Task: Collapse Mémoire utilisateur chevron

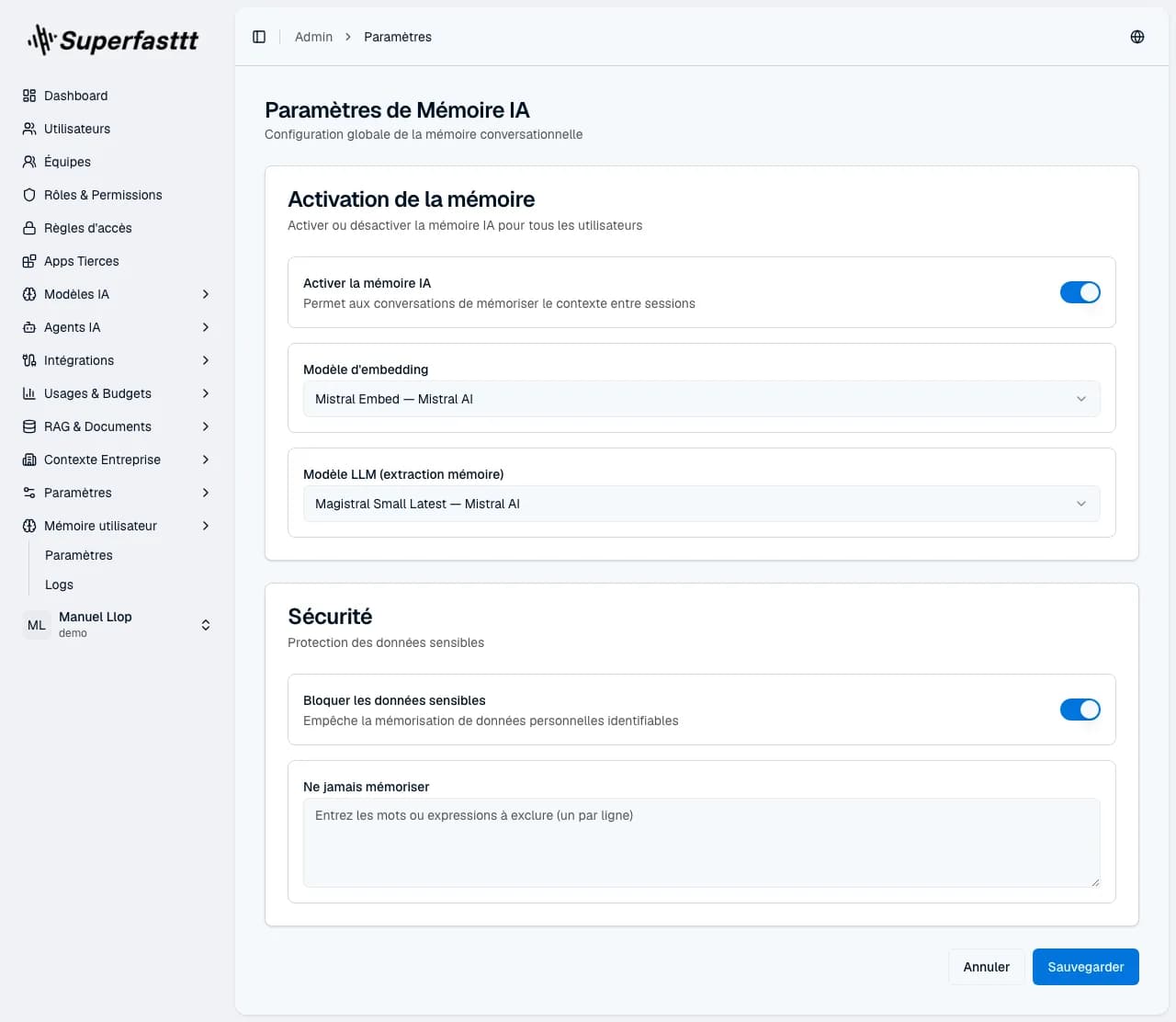Action: [206, 526]
